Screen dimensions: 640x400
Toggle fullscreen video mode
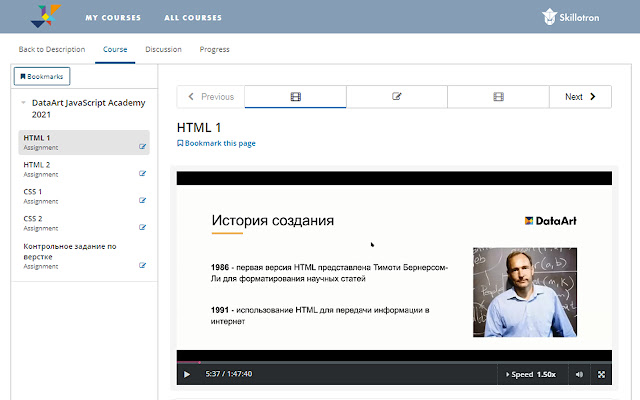601,375
